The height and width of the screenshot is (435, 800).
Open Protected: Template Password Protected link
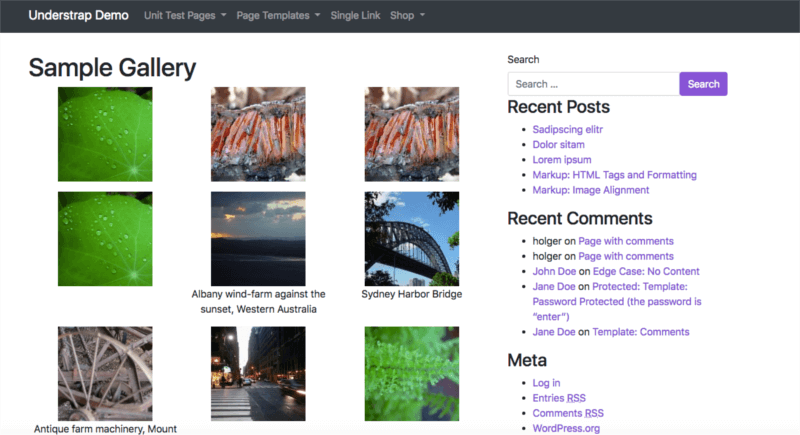click(x=617, y=301)
